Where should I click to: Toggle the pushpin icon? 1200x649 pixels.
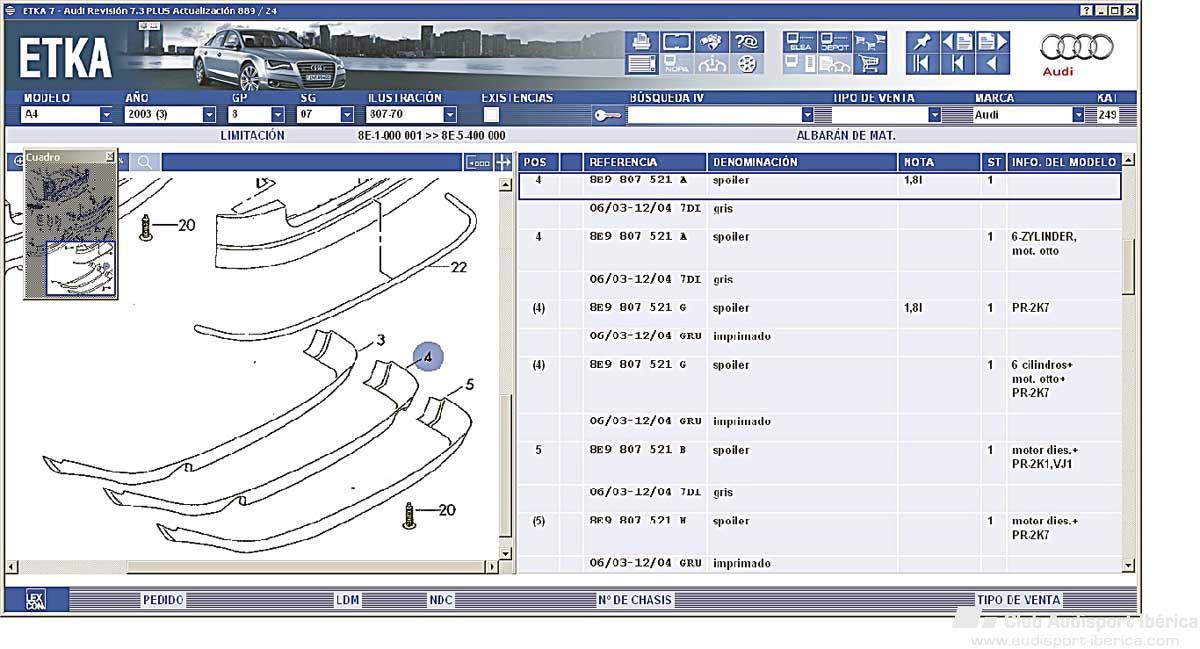click(x=922, y=42)
